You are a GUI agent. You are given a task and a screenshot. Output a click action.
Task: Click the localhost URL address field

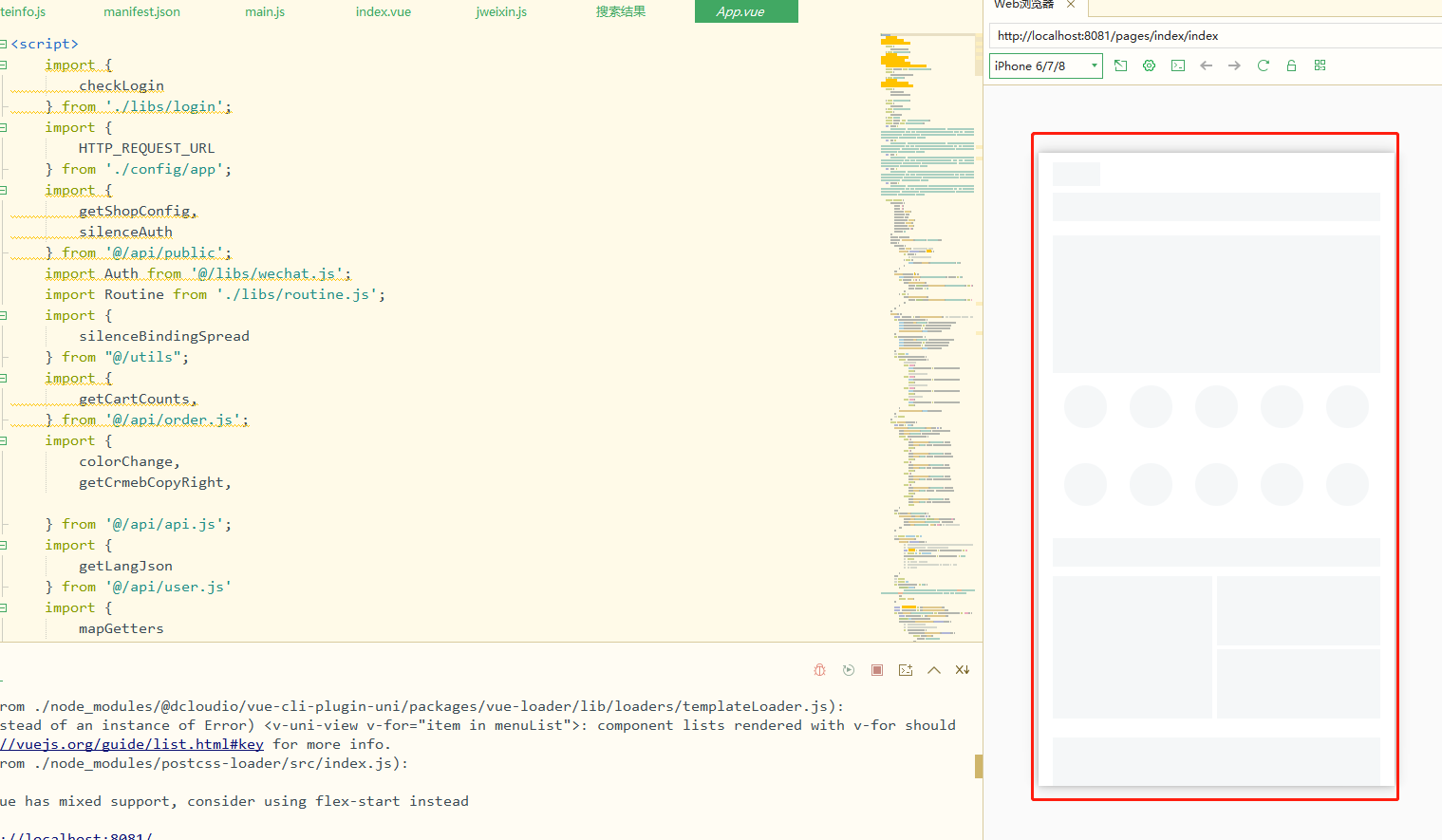[x=1215, y=36]
